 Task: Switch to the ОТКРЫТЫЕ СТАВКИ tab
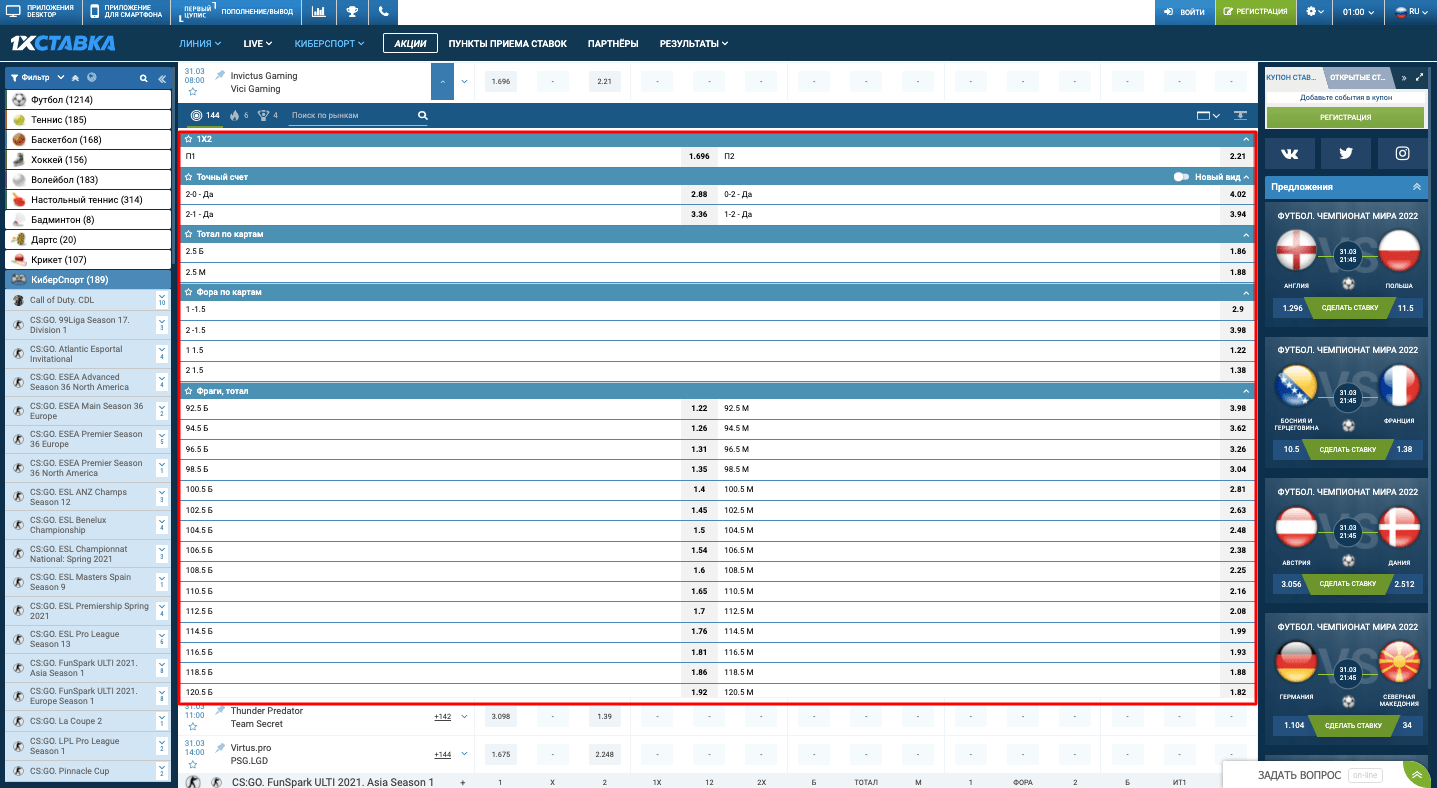coord(1358,77)
